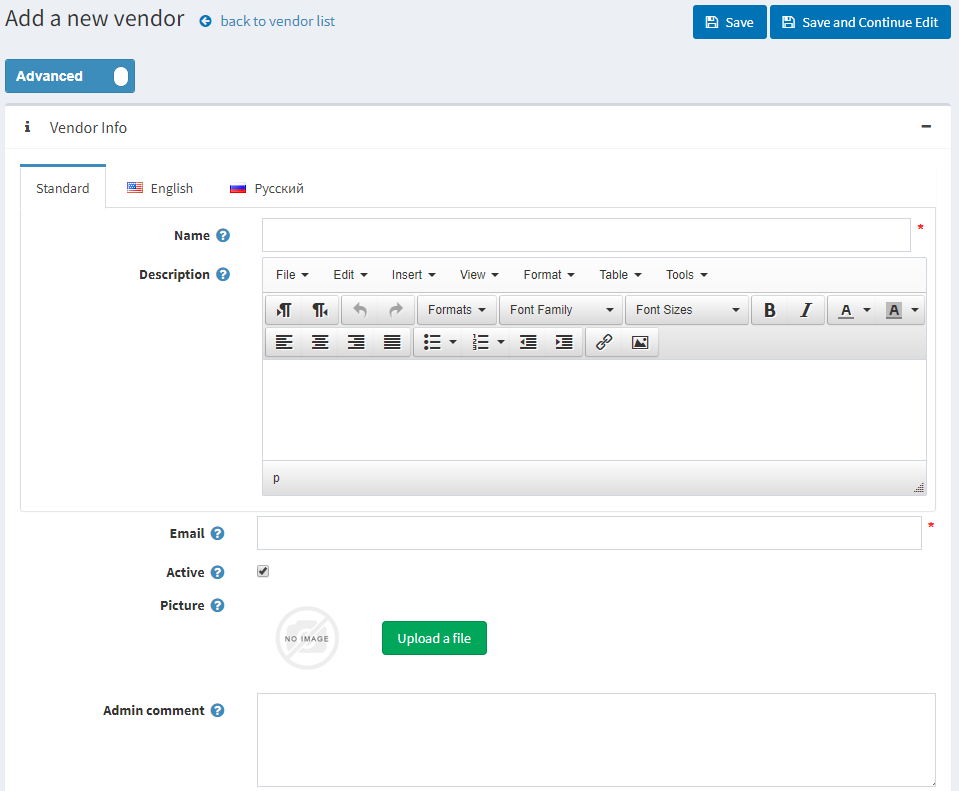
Task: Collapse the Vendor Info panel
Action: pos(926,127)
